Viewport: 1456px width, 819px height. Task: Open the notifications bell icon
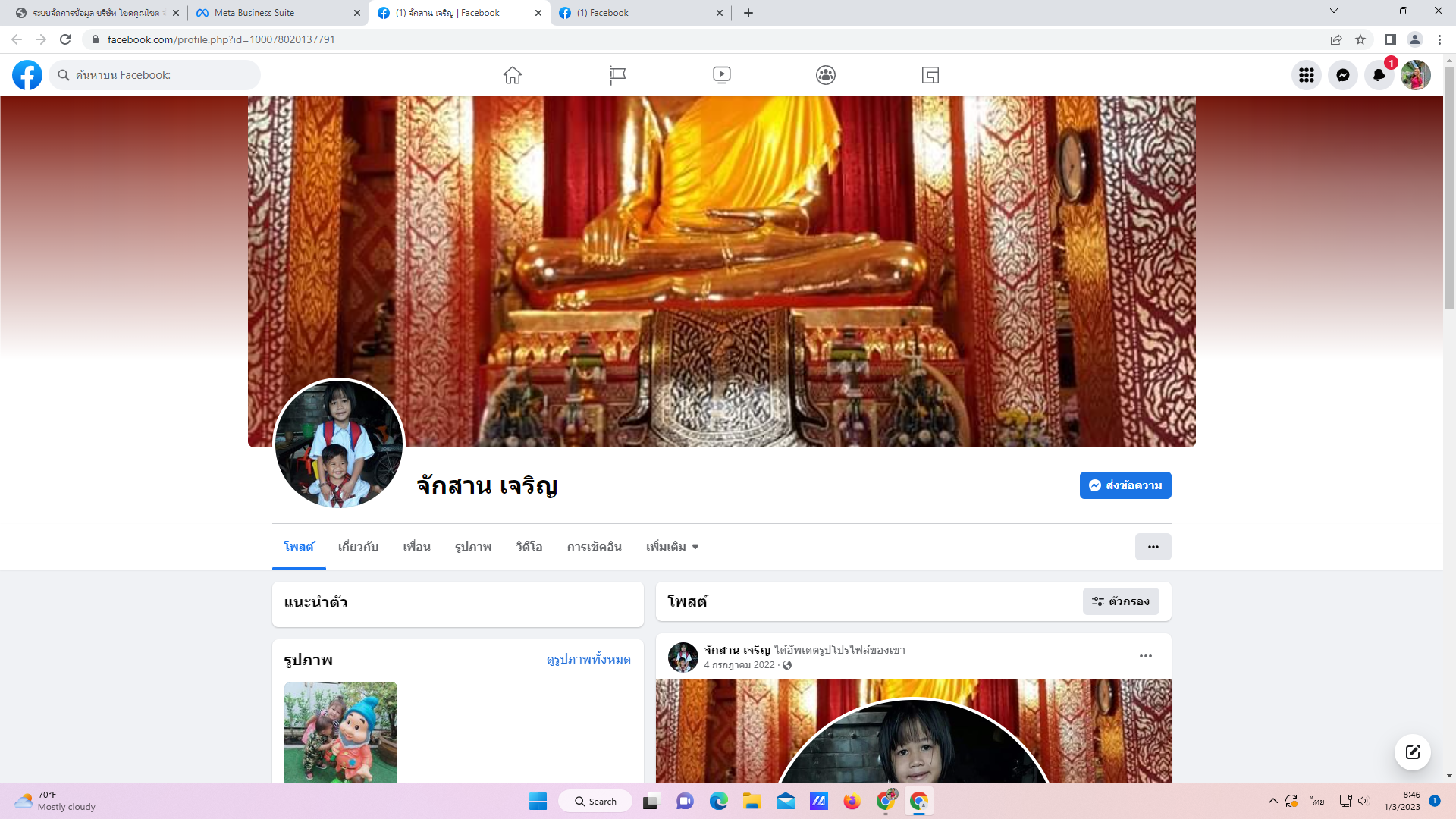coord(1379,75)
